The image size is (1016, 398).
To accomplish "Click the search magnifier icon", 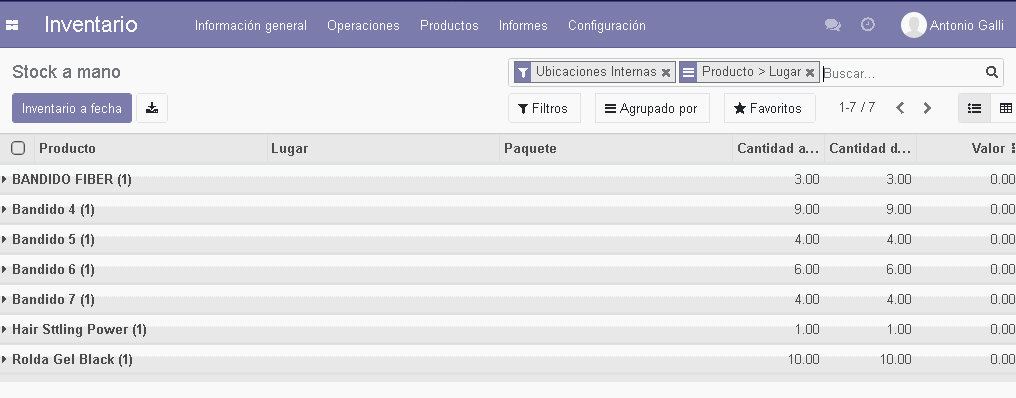I will pos(991,72).
